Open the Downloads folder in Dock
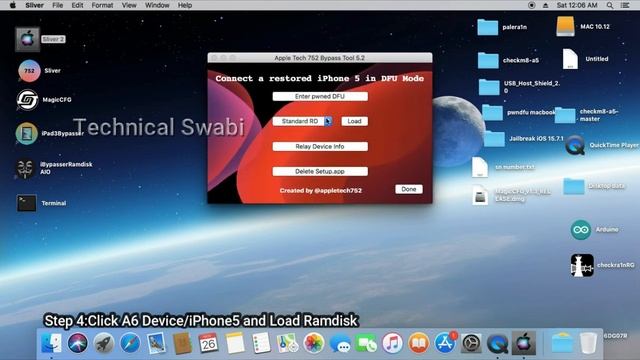Screen dimensions: 640x360 (562, 343)
